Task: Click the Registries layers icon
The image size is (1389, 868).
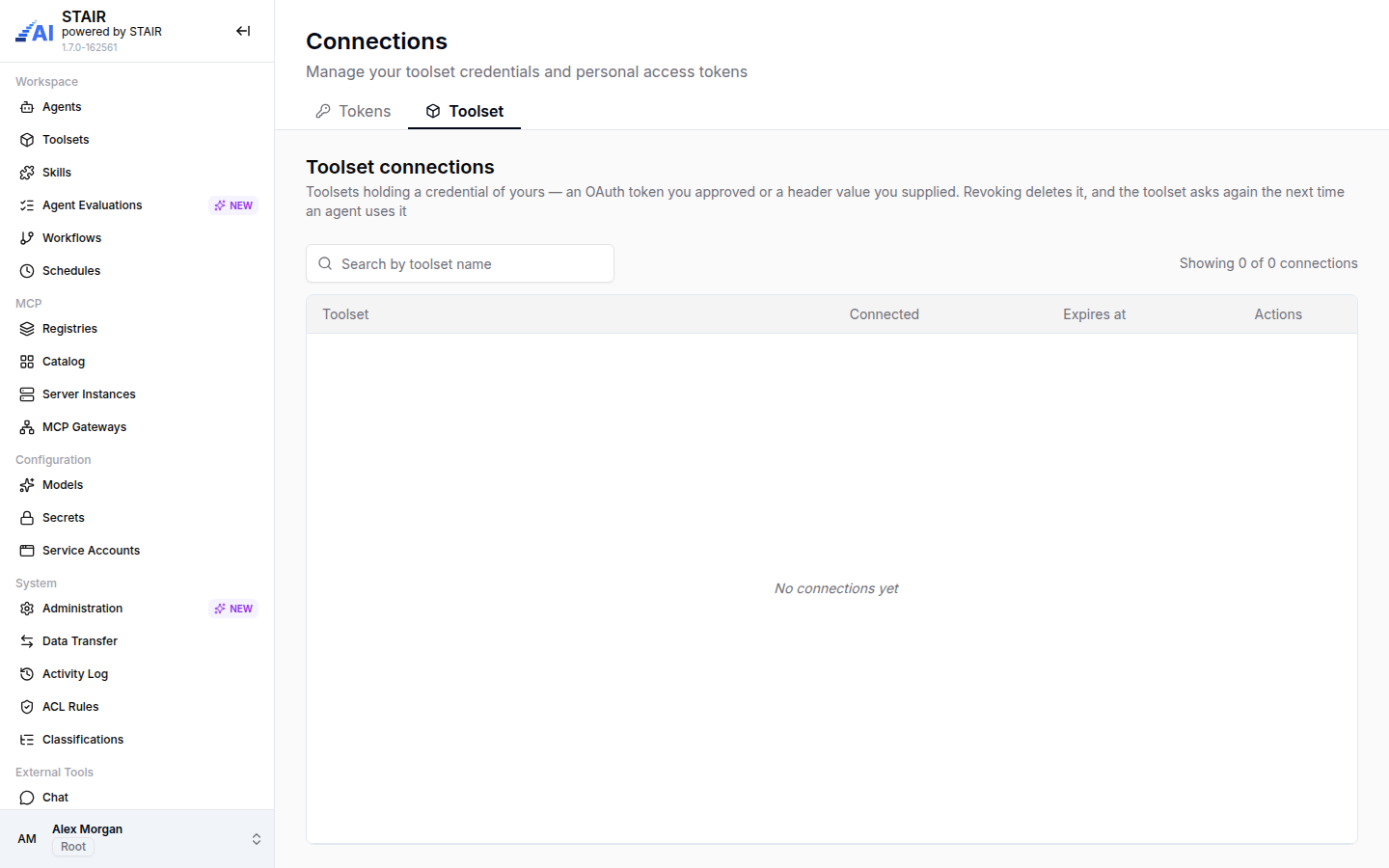Action: (27, 329)
